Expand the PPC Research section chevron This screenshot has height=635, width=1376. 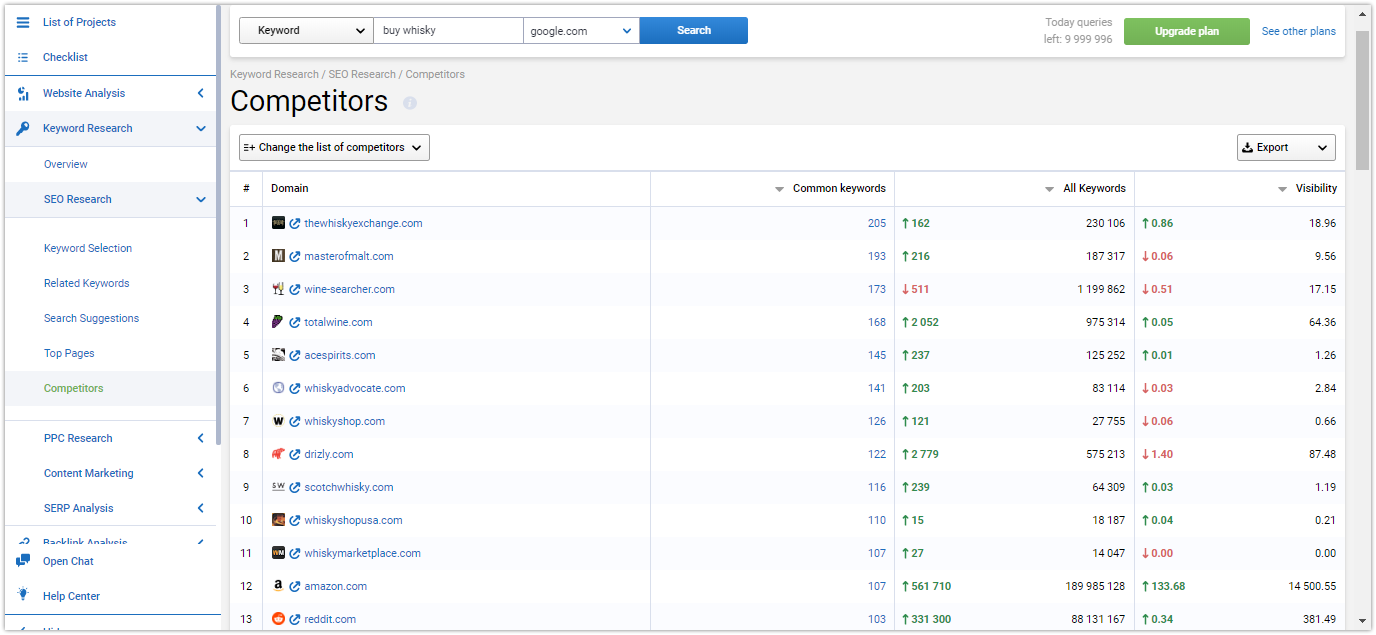click(x=200, y=438)
